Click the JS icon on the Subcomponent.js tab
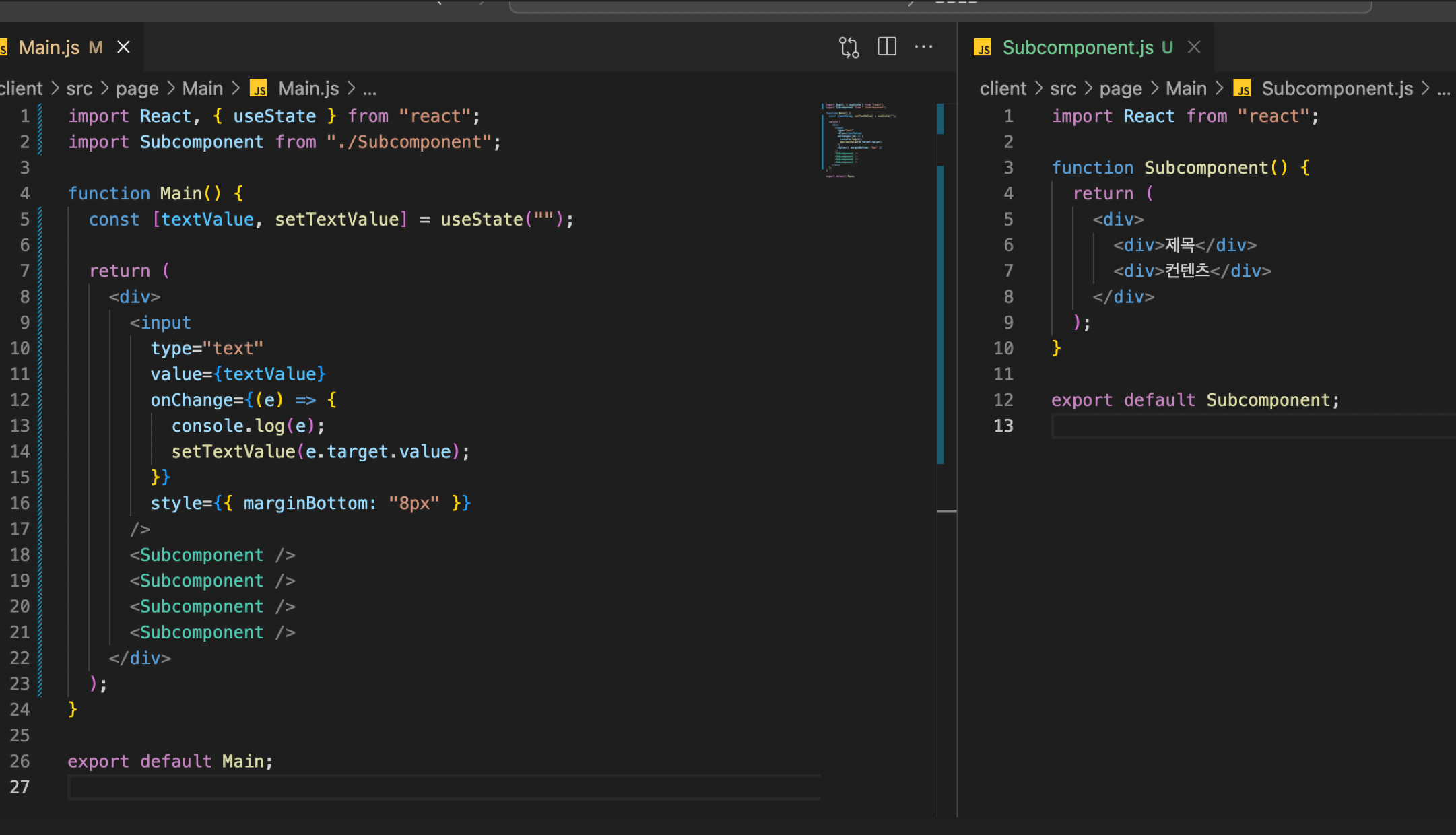This screenshot has width=1456, height=835. [x=983, y=48]
